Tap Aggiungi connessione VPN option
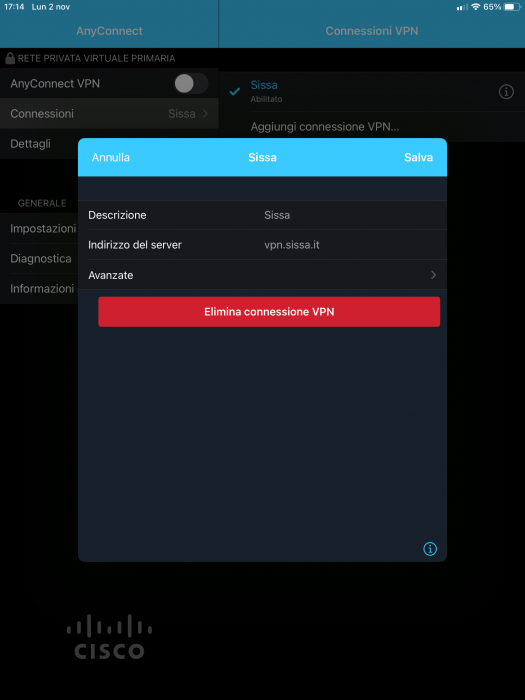The height and width of the screenshot is (700, 525). (325, 127)
